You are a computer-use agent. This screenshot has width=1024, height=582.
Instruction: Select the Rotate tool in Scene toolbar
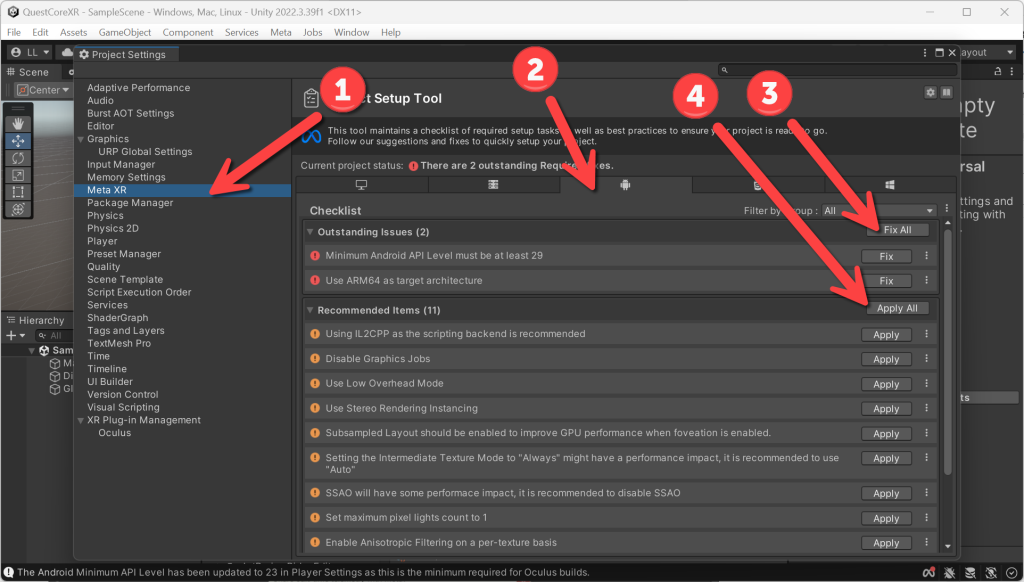18,157
